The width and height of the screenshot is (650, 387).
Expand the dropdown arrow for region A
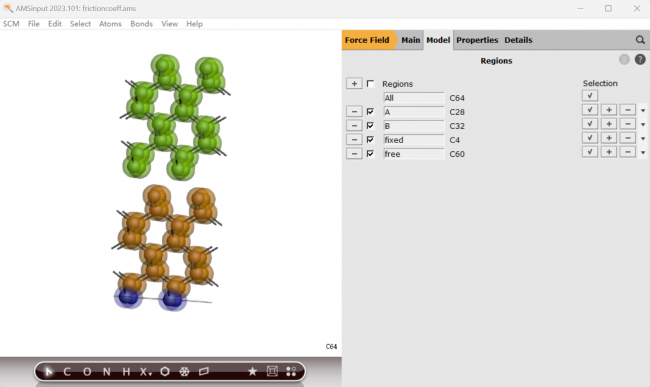pos(643,111)
